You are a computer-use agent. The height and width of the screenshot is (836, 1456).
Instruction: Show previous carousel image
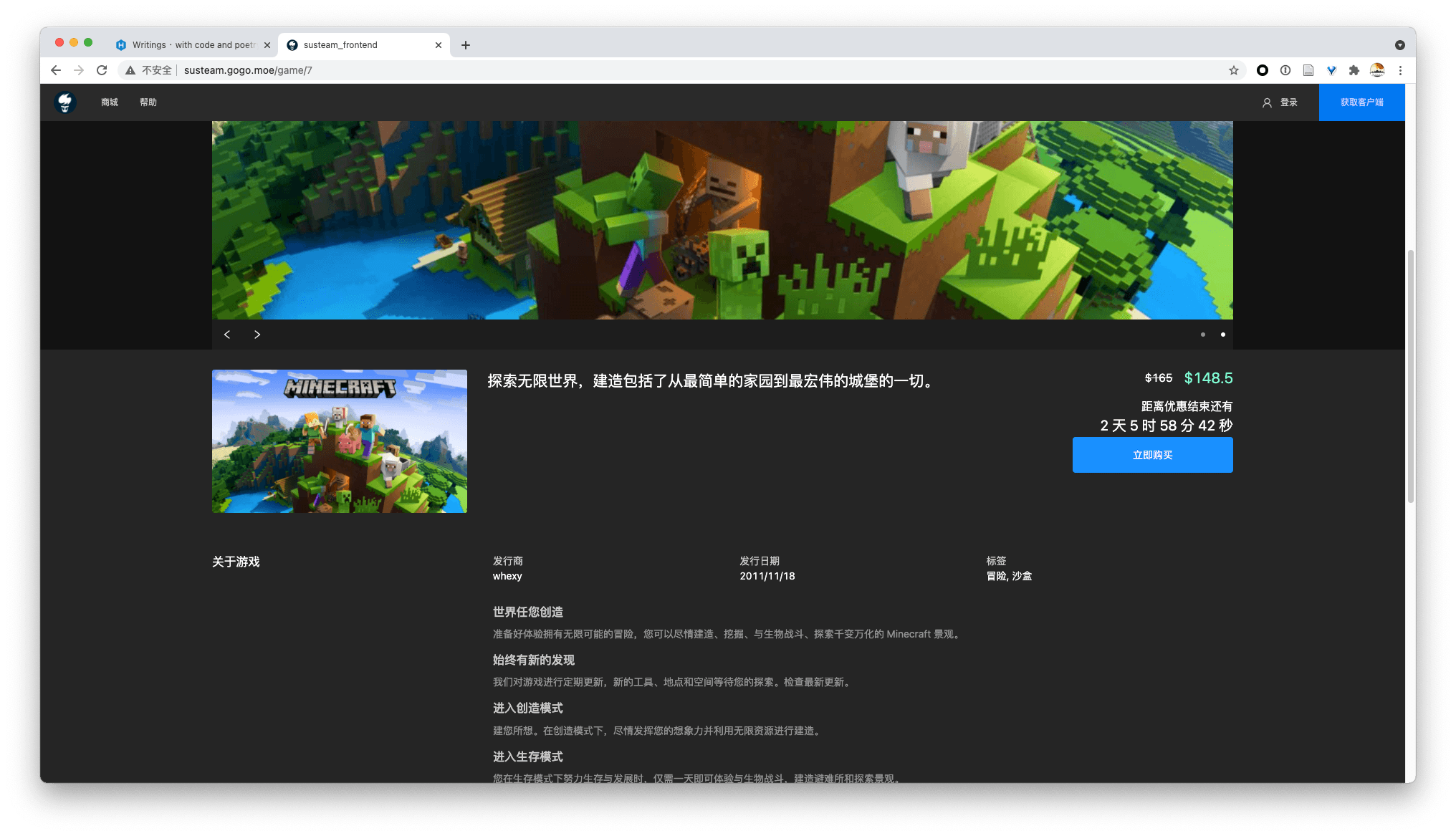tap(227, 335)
